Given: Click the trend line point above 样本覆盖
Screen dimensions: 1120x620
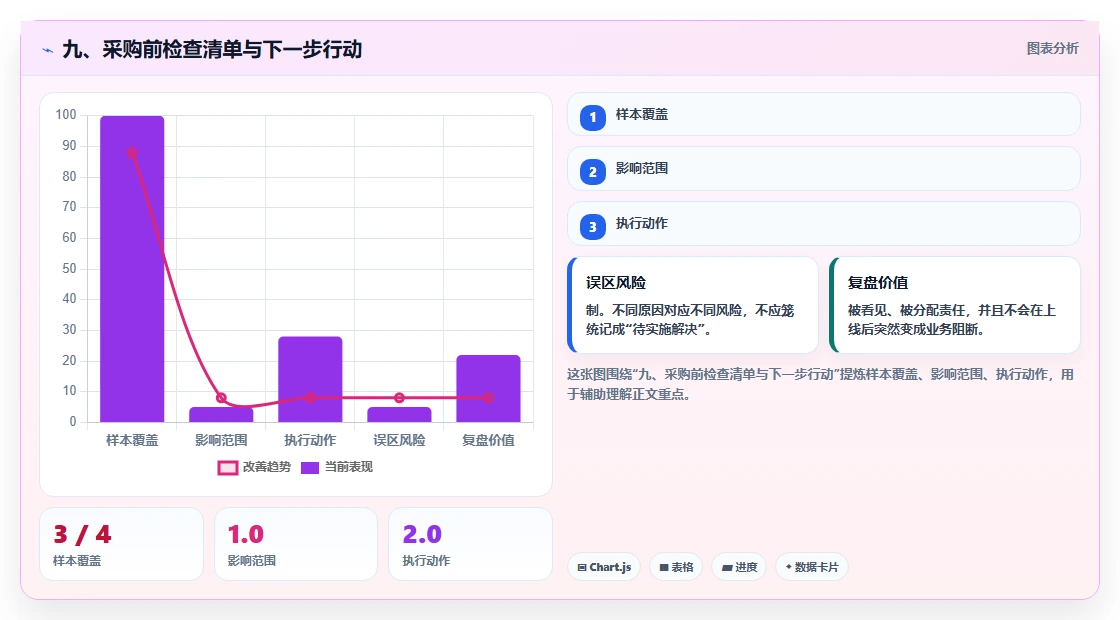Looking at the screenshot, I should (x=132, y=153).
